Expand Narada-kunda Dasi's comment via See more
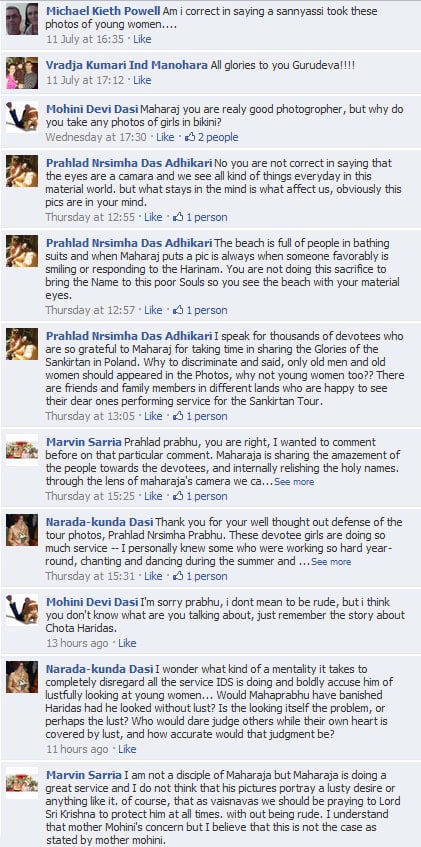The image size is (421, 847). tap(331, 562)
